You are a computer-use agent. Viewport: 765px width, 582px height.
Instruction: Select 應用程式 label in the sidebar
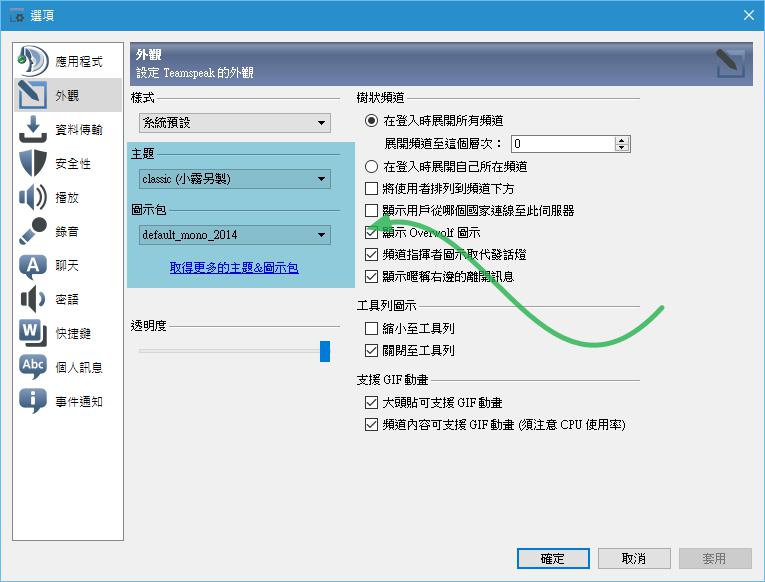point(79,62)
